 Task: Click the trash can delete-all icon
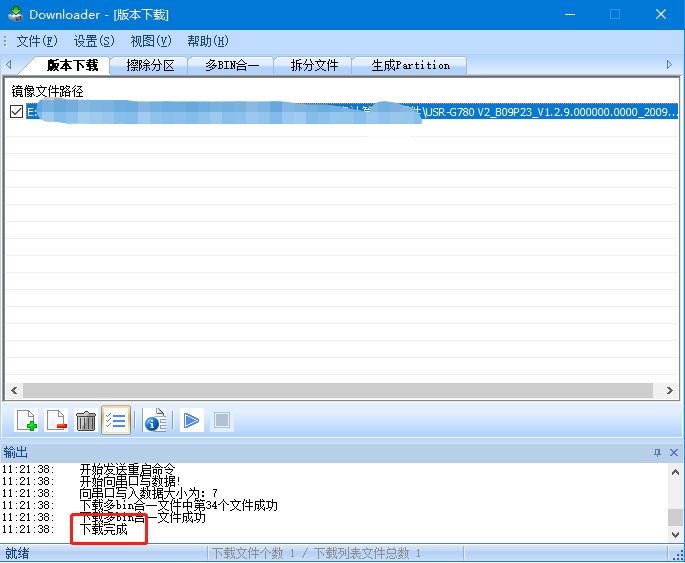click(x=86, y=421)
